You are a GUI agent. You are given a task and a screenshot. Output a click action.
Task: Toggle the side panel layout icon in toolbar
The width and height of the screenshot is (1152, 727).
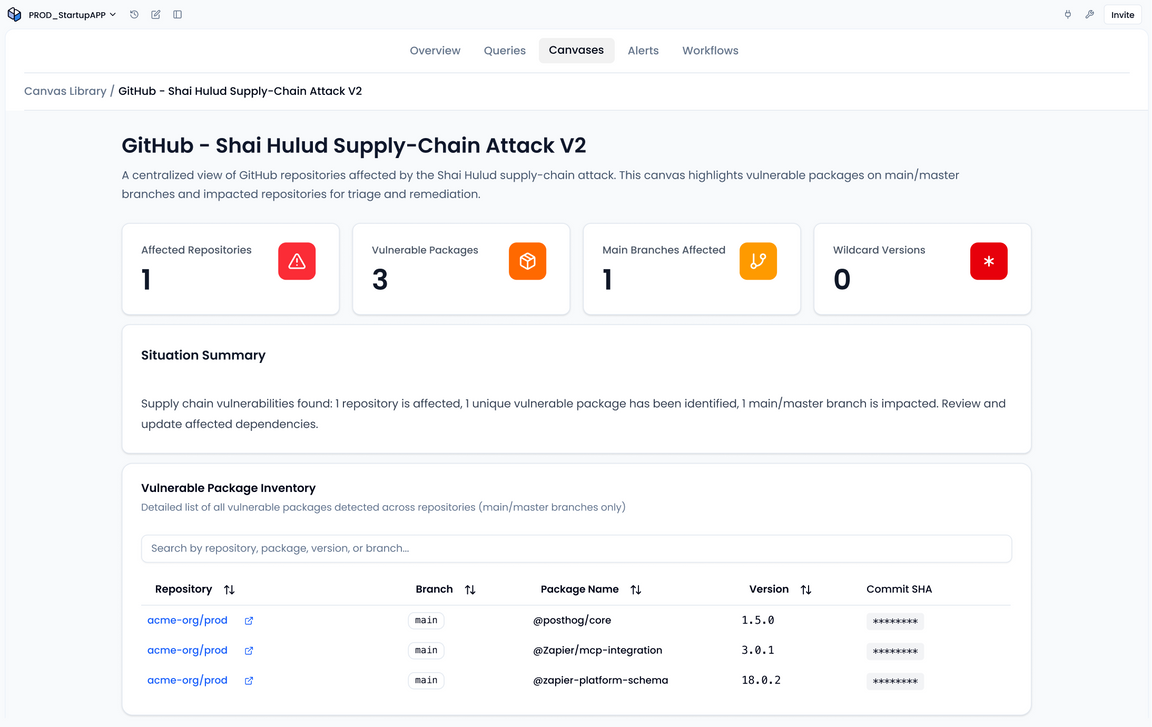[x=177, y=14]
